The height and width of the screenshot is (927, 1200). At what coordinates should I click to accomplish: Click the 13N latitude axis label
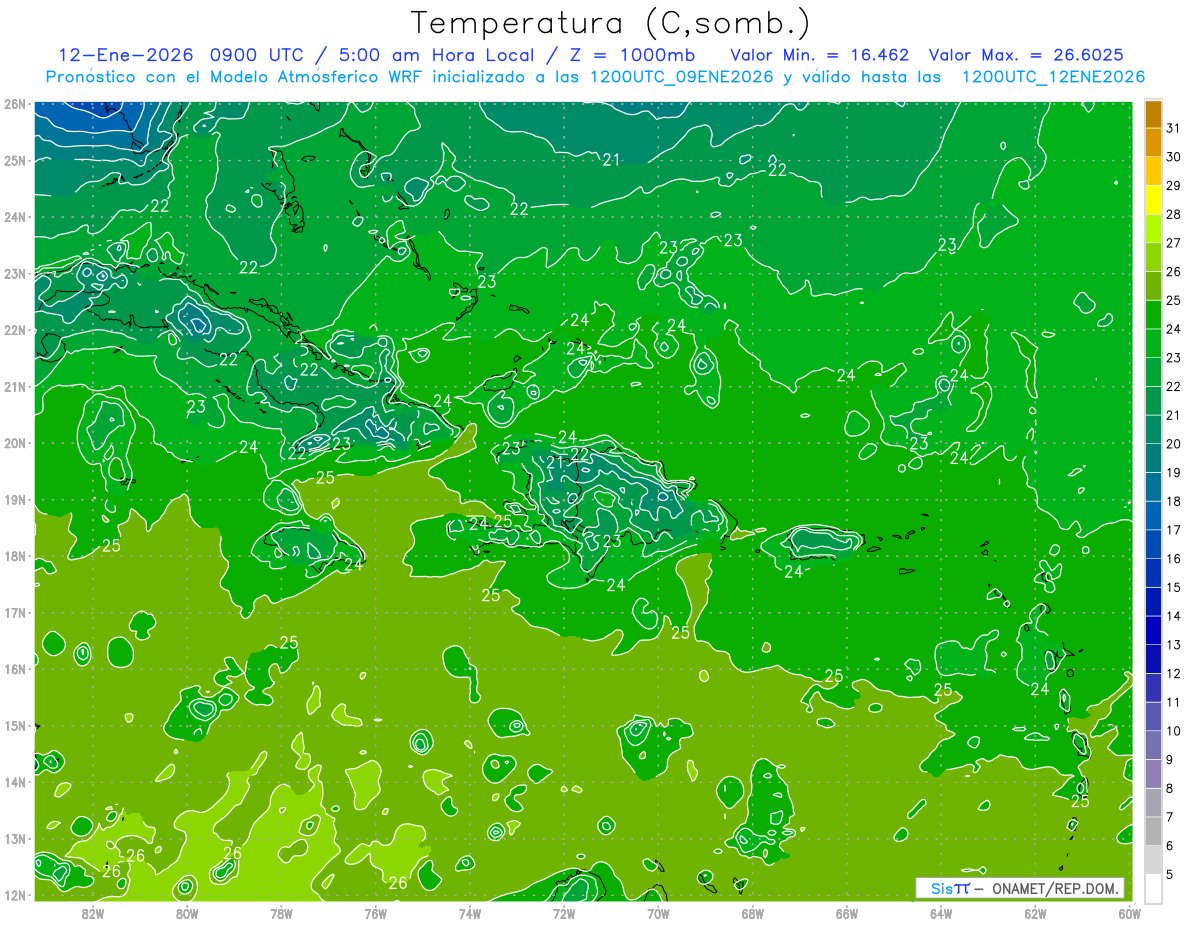(x=14, y=838)
